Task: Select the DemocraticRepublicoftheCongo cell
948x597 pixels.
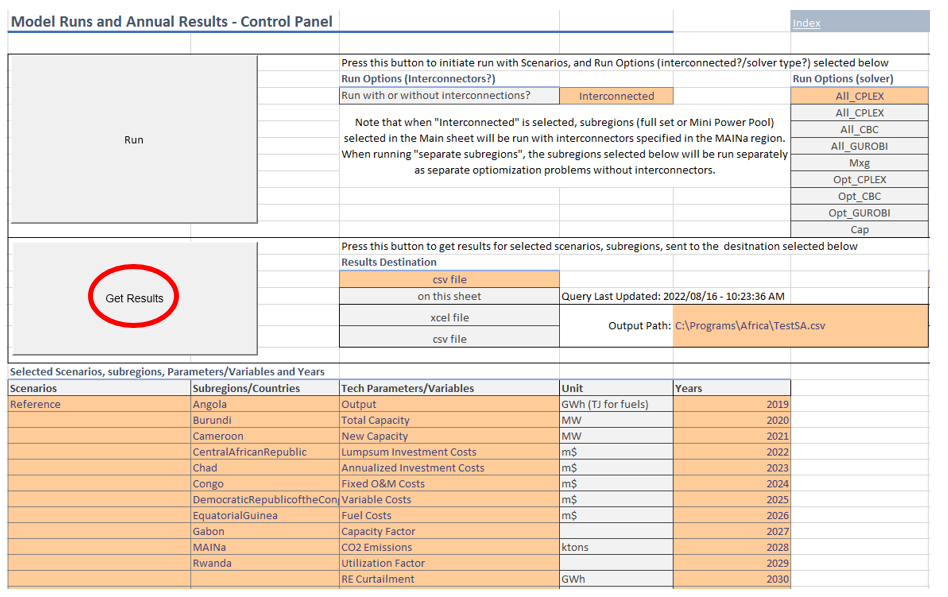Action: click(265, 500)
